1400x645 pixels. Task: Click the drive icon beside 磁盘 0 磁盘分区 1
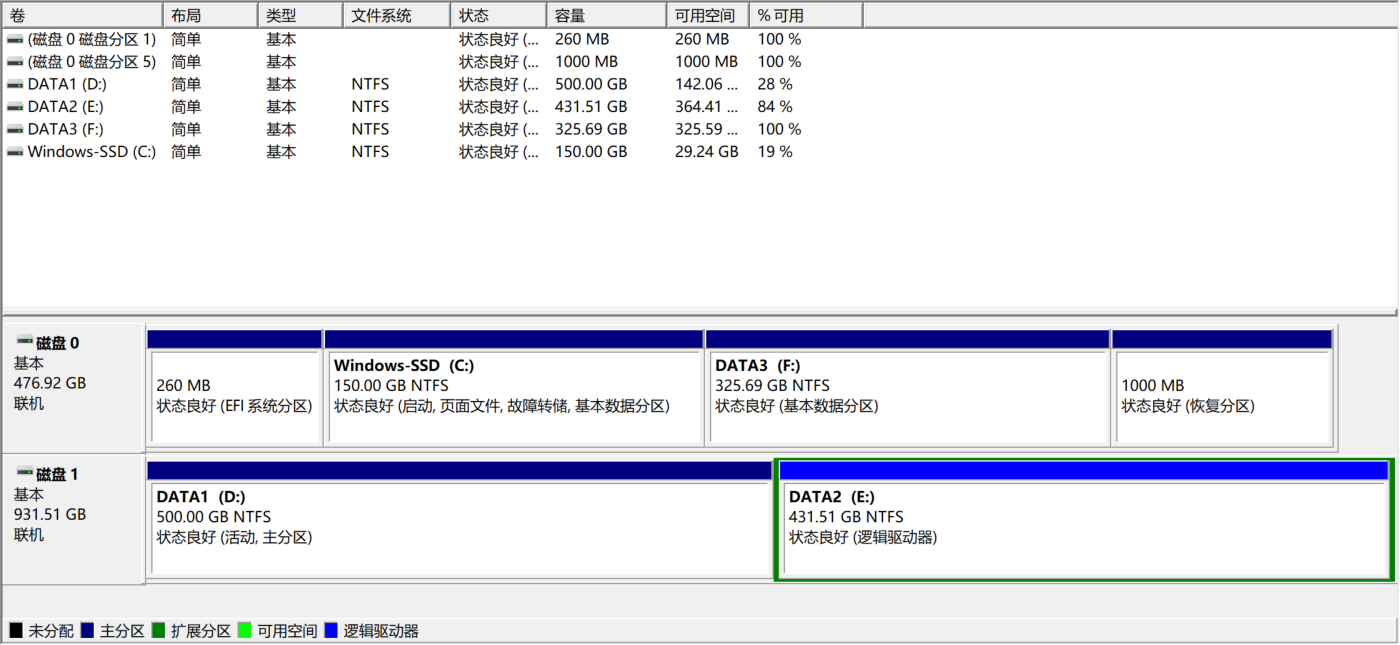click(x=15, y=39)
